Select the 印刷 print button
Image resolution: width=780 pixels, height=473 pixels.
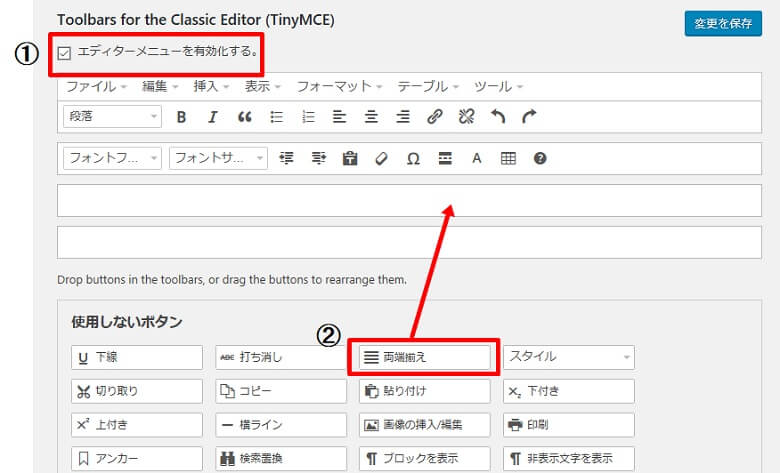pos(569,425)
